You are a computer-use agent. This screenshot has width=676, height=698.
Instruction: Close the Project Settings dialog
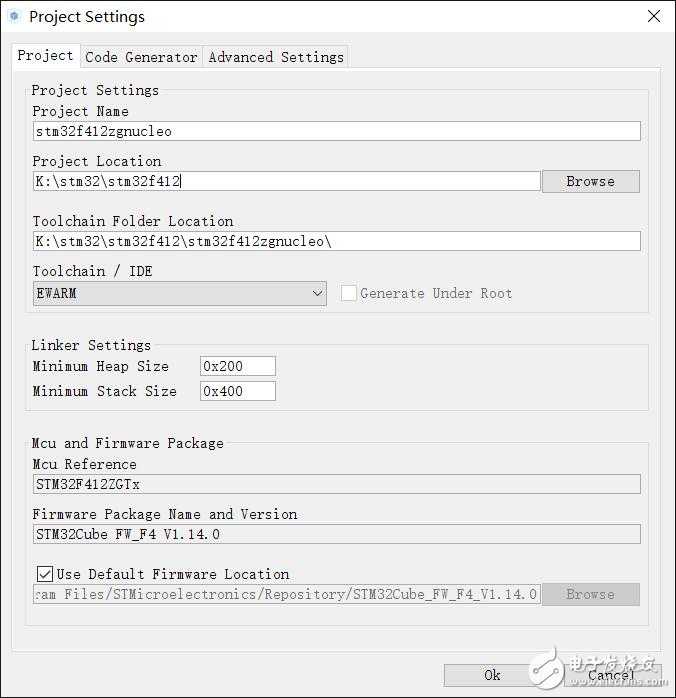[653, 17]
